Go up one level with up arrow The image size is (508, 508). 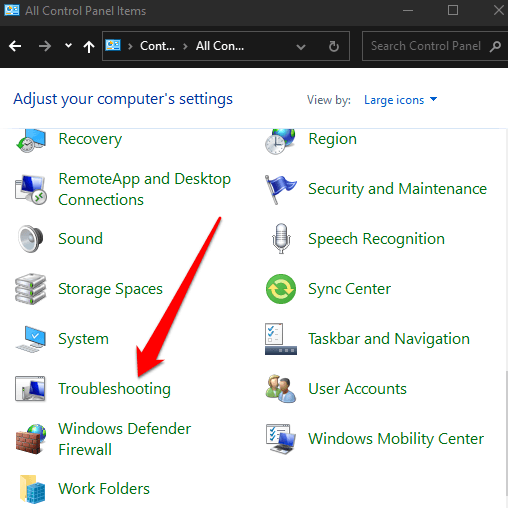pyautogui.click(x=89, y=46)
